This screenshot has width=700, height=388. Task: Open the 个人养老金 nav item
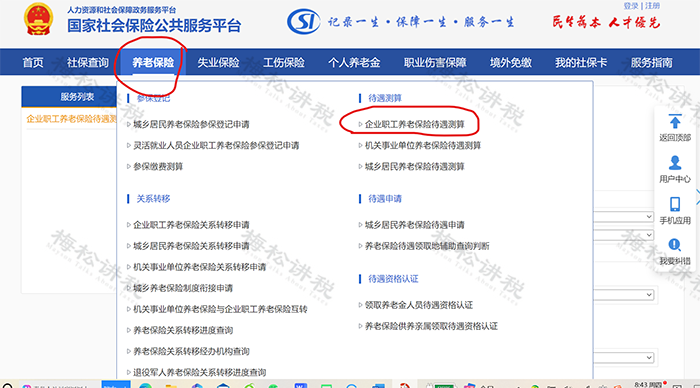(354, 63)
